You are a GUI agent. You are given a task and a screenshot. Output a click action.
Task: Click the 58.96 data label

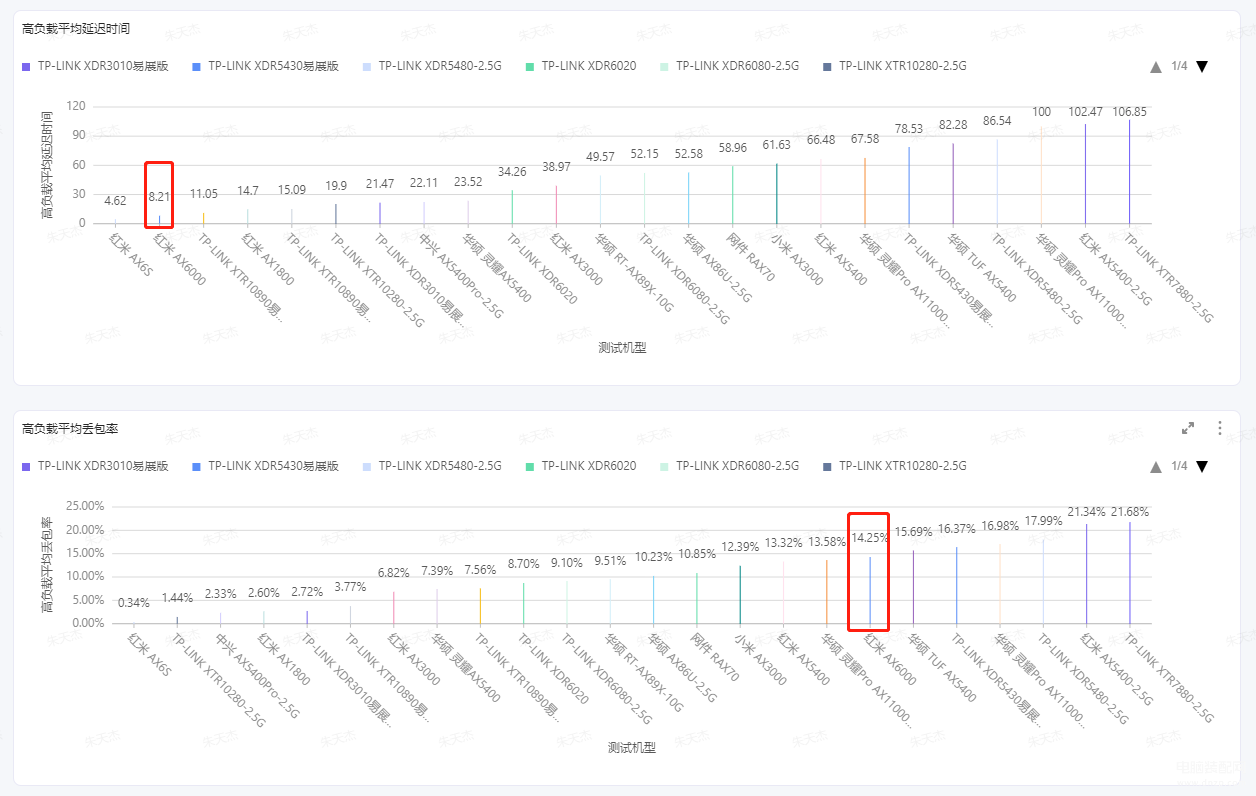point(733,147)
